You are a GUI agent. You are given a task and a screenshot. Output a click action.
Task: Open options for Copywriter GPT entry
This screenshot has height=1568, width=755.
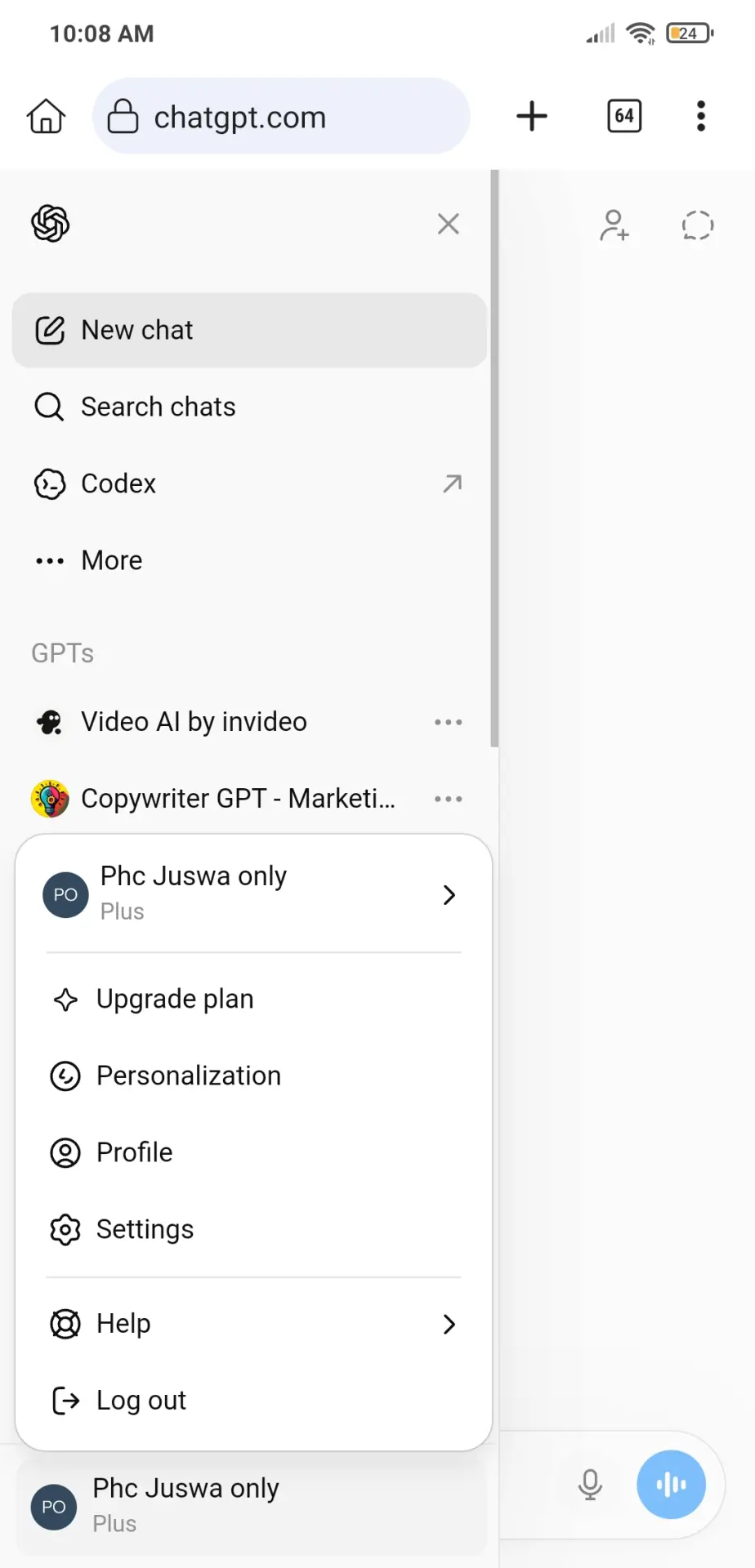[x=449, y=799]
